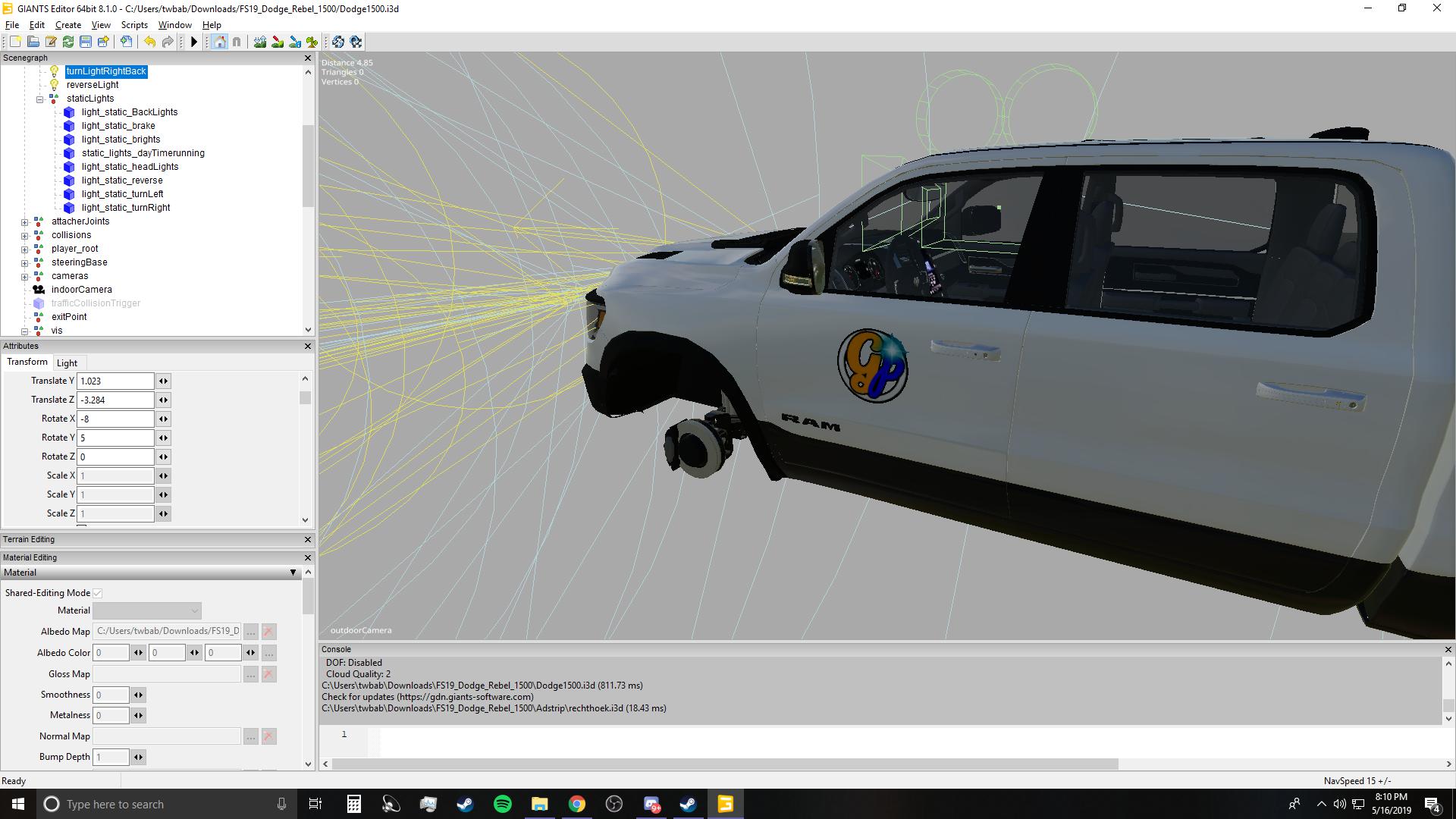Click the yellow Undo arrow icon
The image size is (1456, 819).
coord(149,42)
